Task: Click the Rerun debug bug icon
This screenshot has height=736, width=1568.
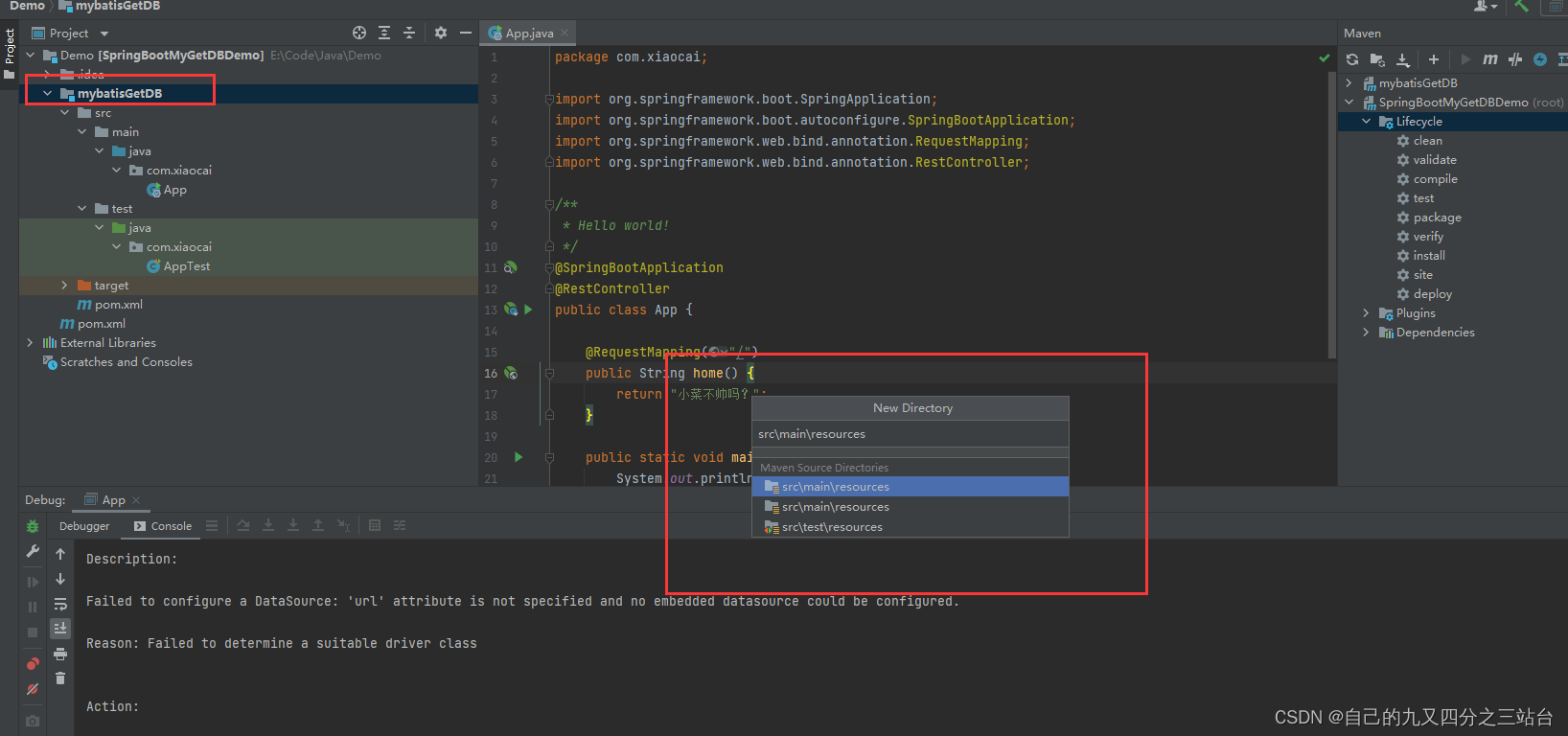Action: click(33, 526)
